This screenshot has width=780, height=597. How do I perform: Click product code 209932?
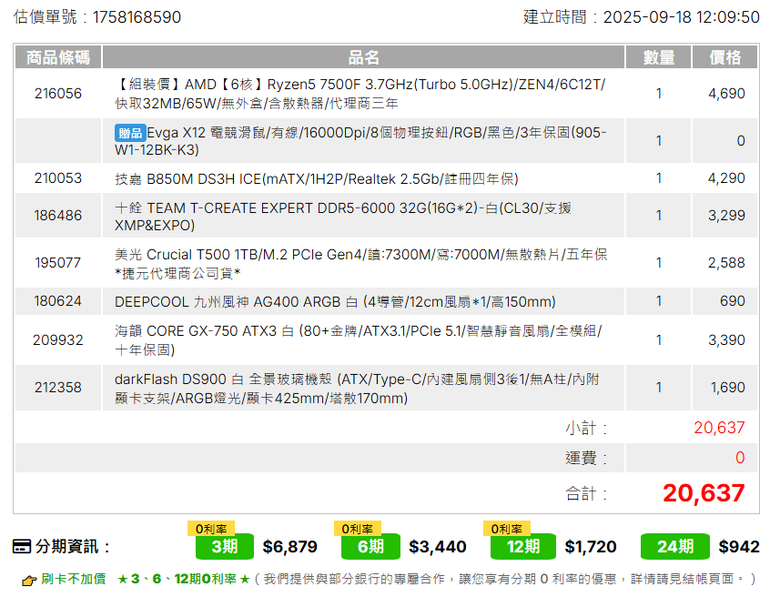click(x=58, y=340)
